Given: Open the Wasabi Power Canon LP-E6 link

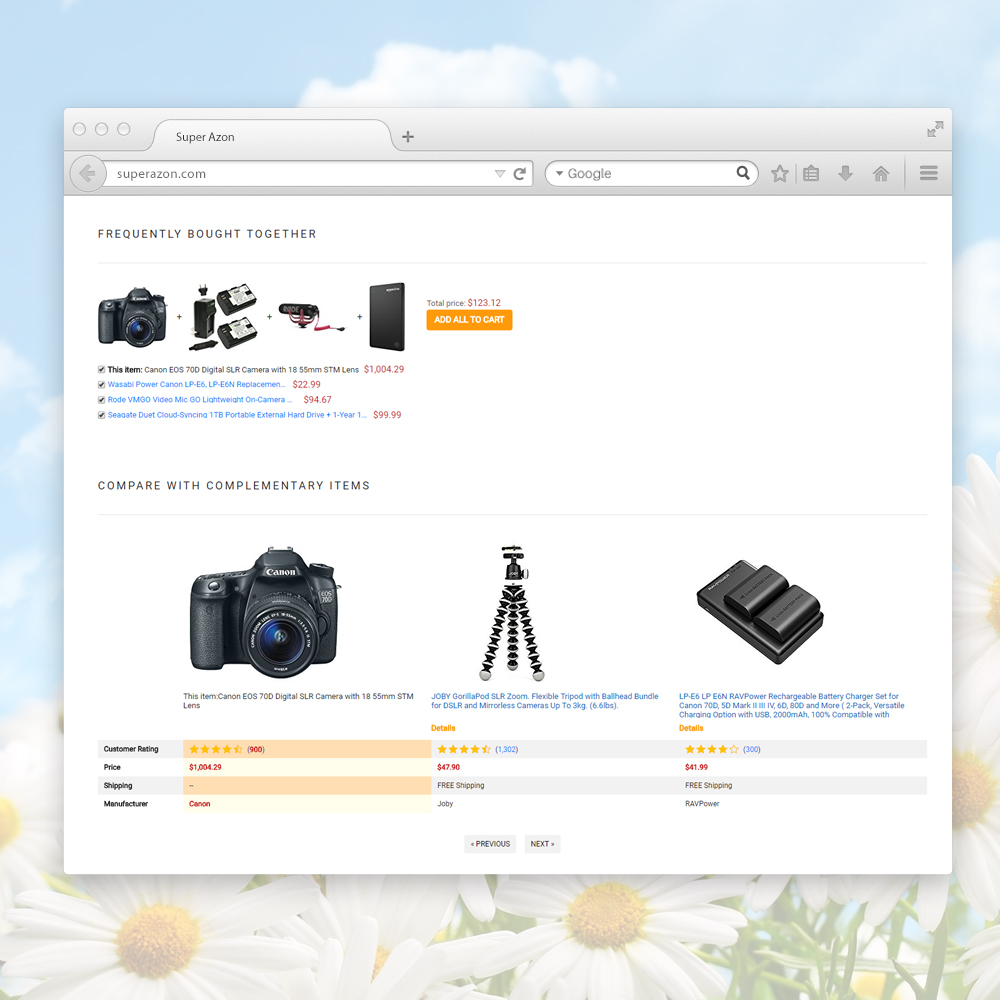Looking at the screenshot, I should [196, 385].
